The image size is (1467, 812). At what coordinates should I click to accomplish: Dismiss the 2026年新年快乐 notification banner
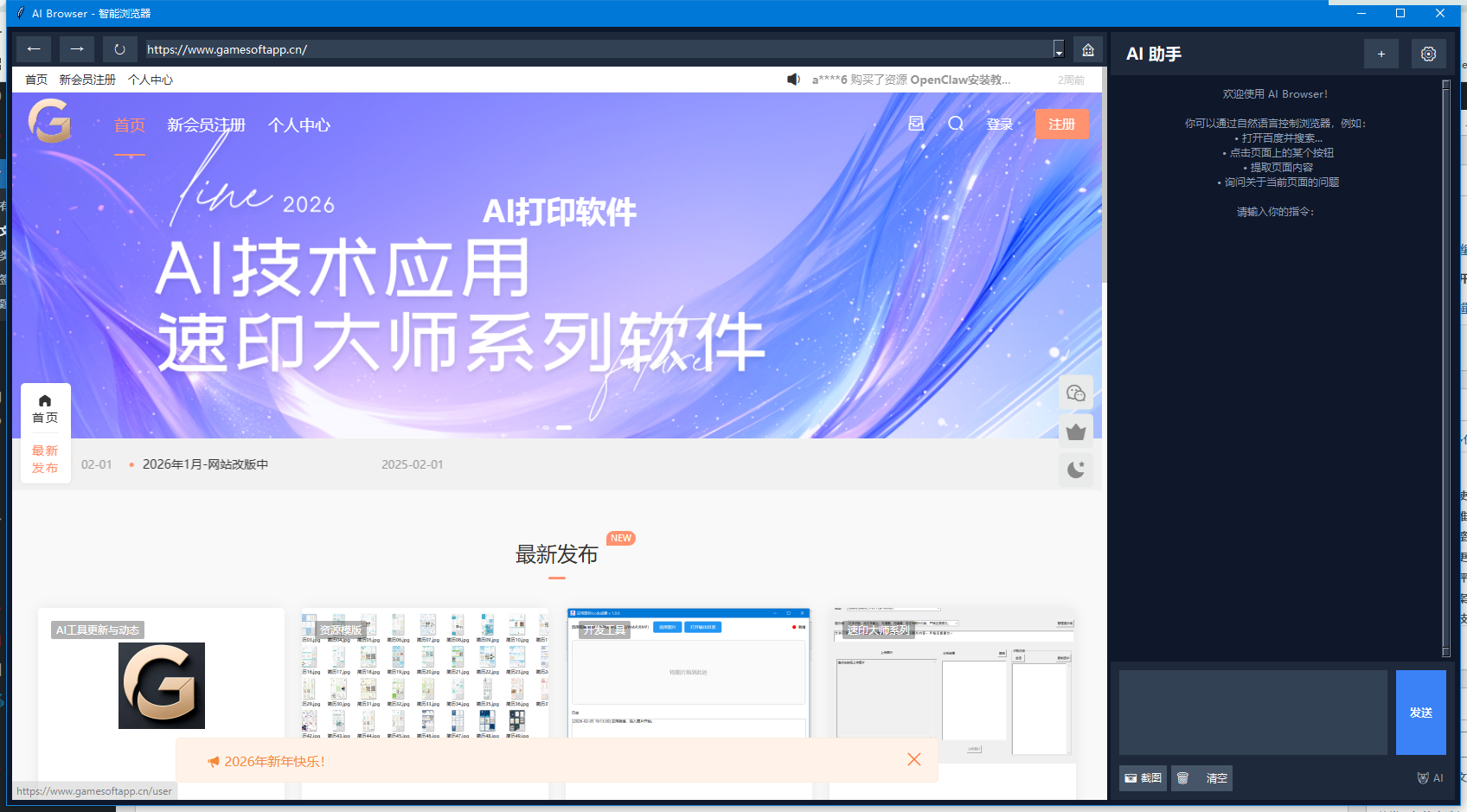click(914, 759)
